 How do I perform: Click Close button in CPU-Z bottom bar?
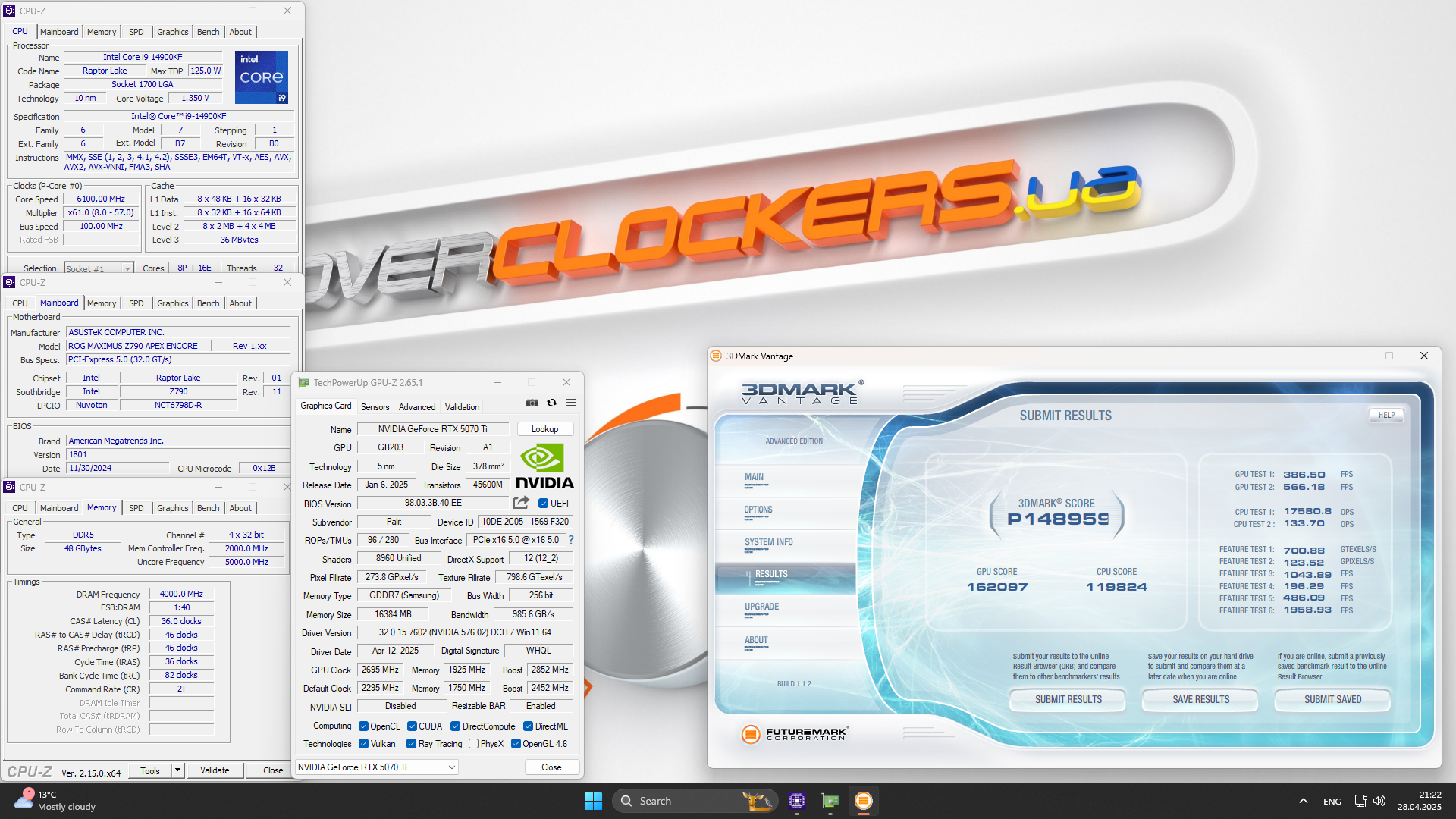(x=273, y=770)
